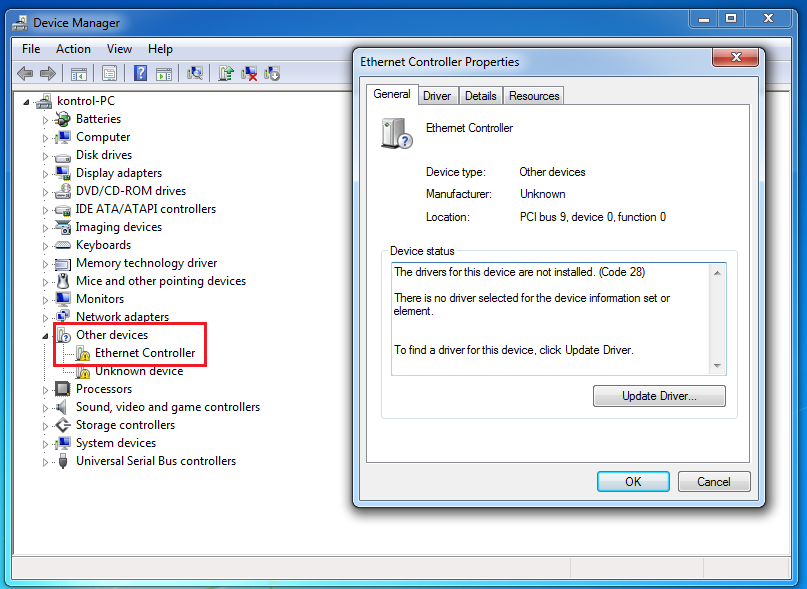
Task: Maximize the Device Manager window
Action: tap(731, 19)
